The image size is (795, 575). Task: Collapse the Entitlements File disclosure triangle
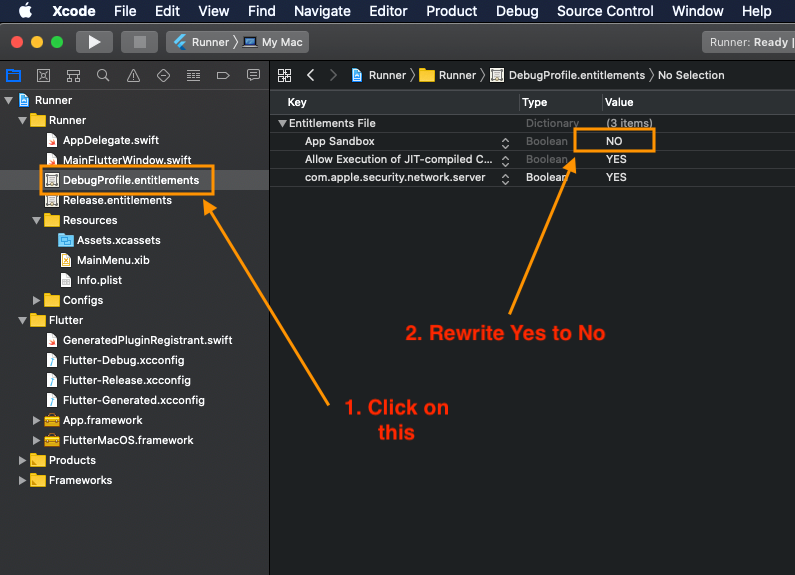[x=282, y=123]
